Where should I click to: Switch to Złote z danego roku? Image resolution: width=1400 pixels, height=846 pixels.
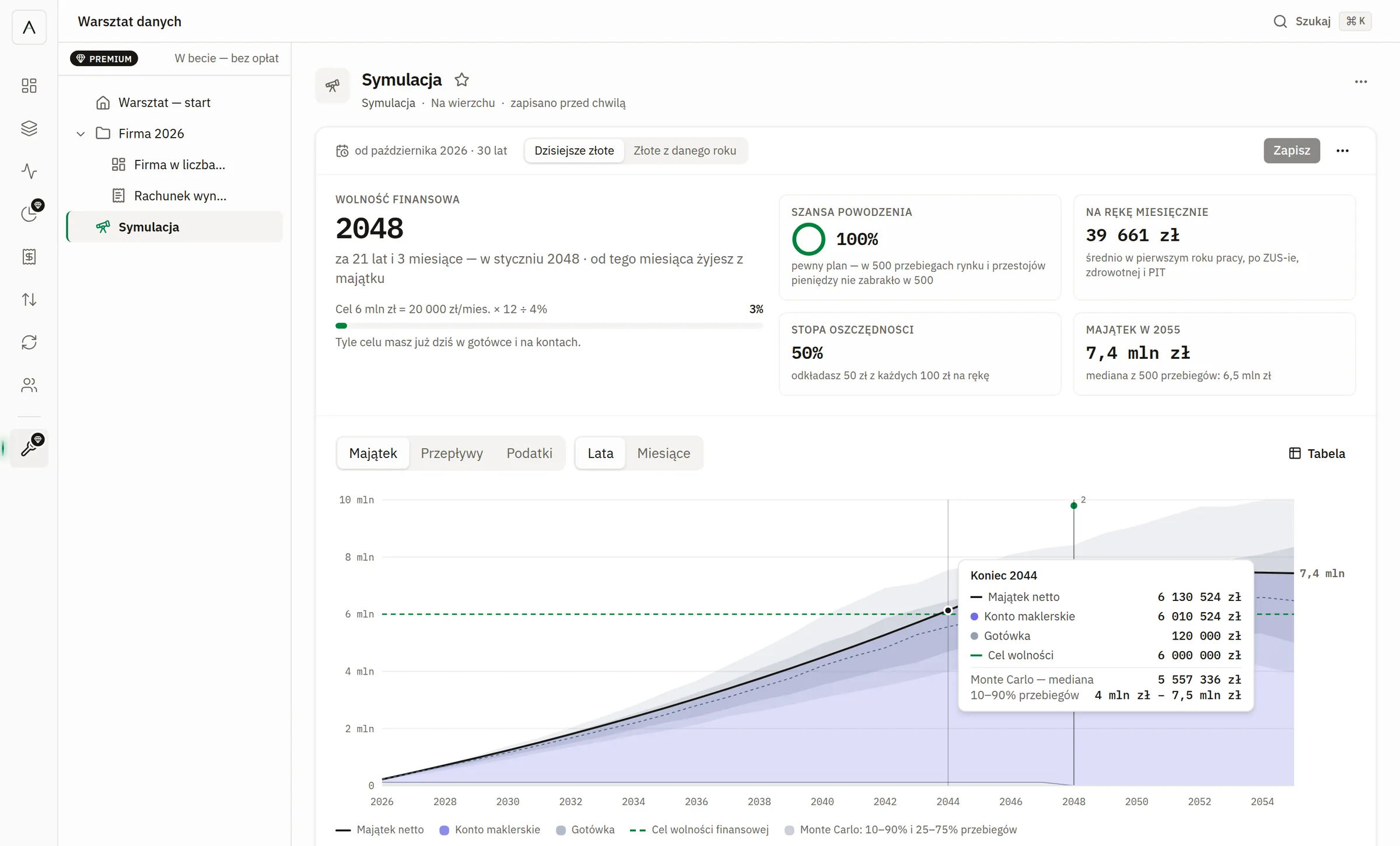pos(685,151)
